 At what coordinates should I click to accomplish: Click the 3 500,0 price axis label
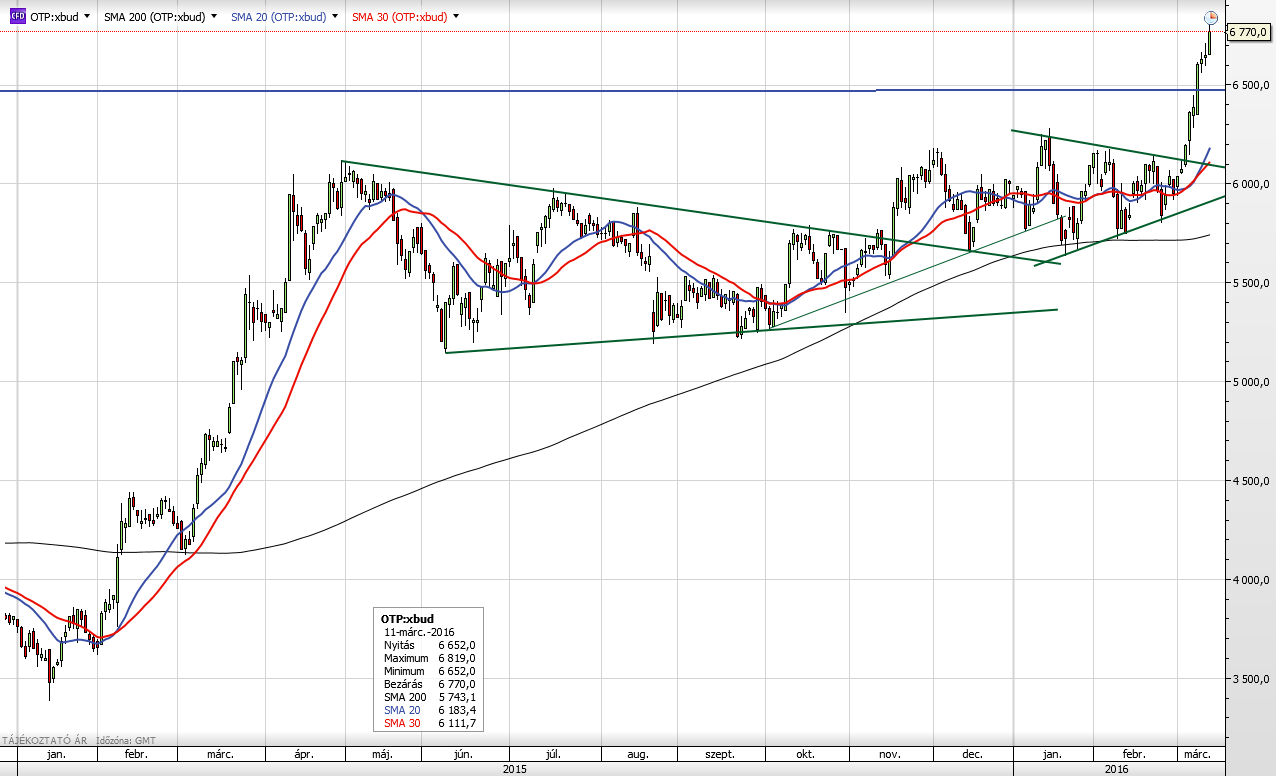pyautogui.click(x=1250, y=679)
